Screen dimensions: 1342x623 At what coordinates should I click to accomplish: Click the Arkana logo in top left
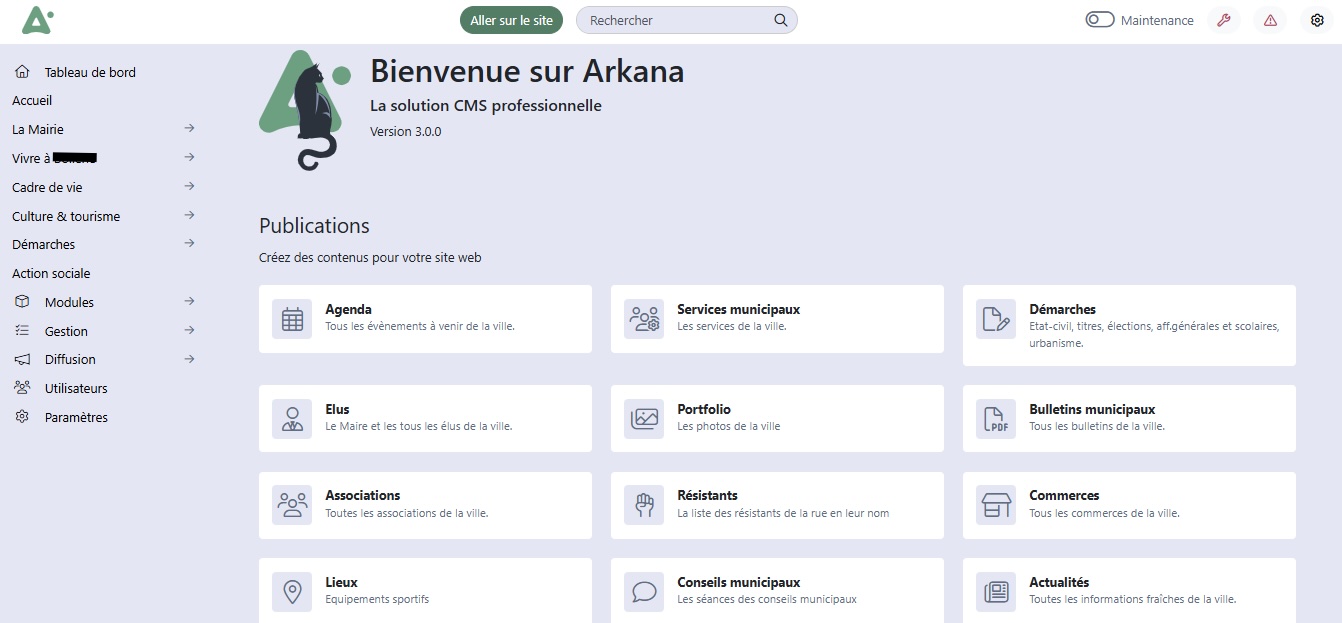pyautogui.click(x=37, y=20)
